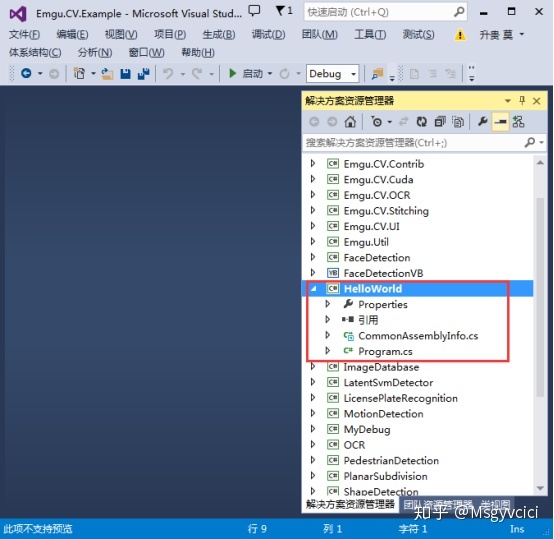Viewport: 554px width, 539px height.
Task: Expand the Emgu.CV.Contrib project
Action: click(313, 164)
